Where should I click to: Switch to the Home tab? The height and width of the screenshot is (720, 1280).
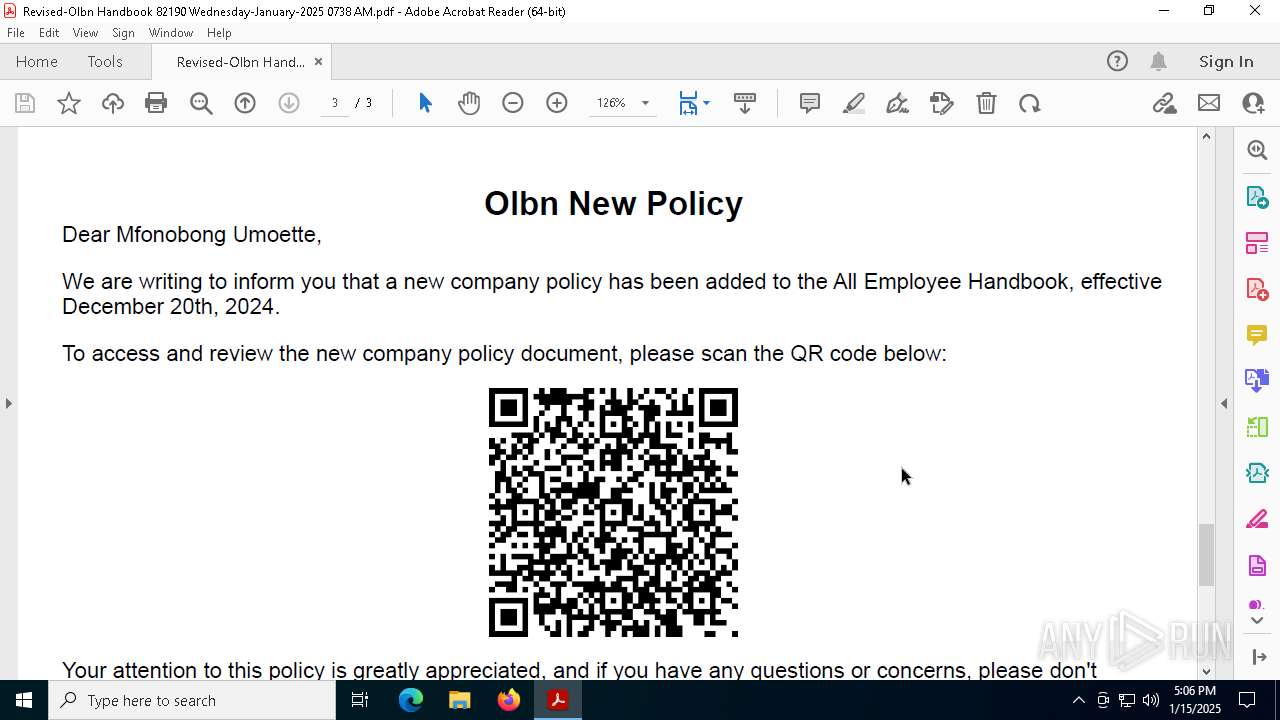pyautogui.click(x=37, y=61)
